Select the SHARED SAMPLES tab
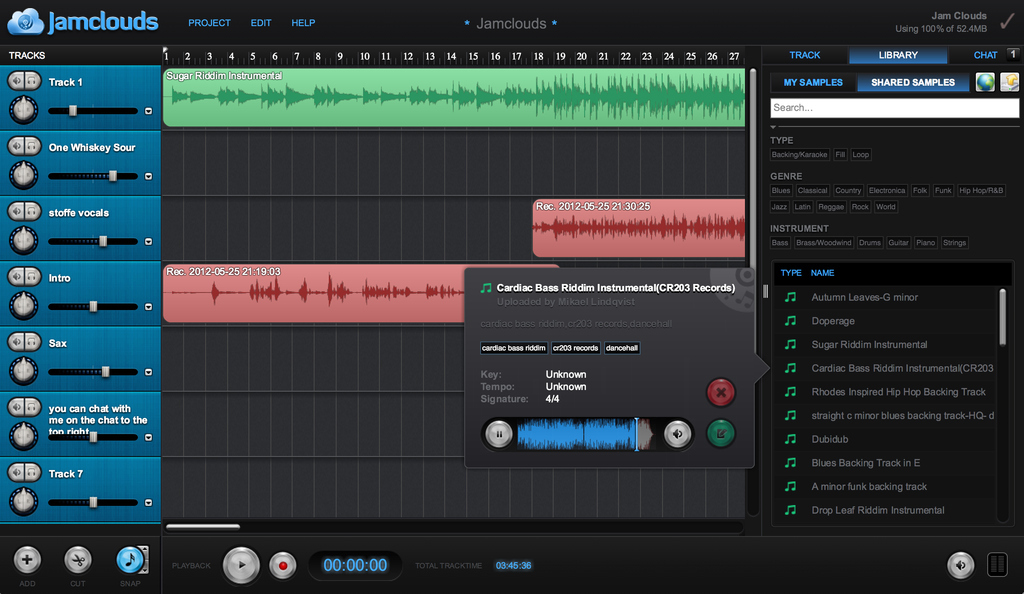The height and width of the screenshot is (594, 1024). coord(912,82)
